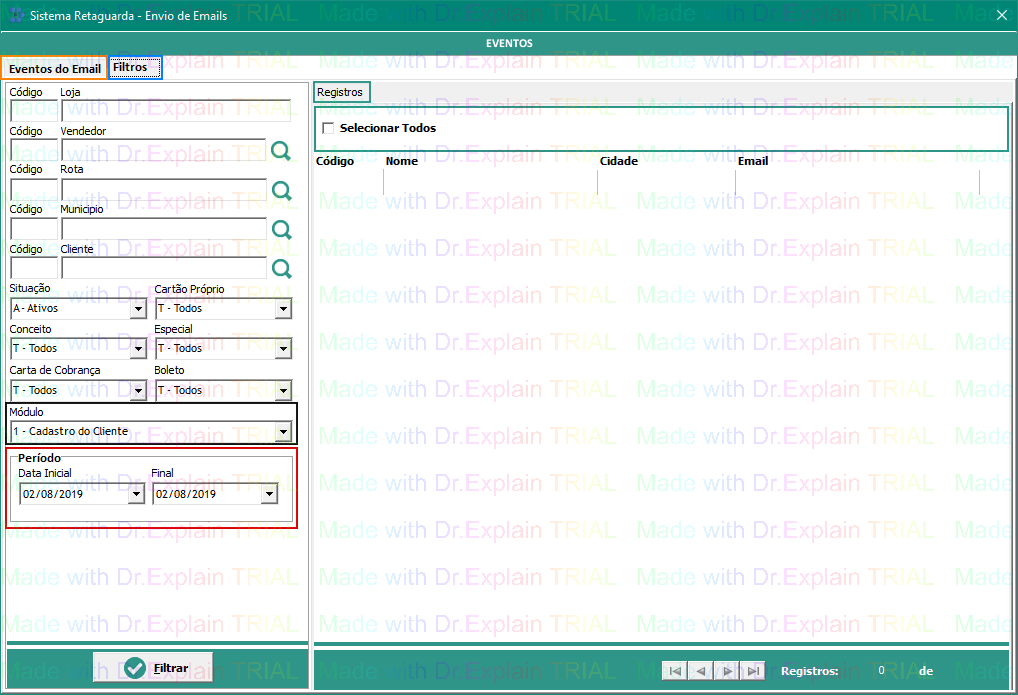Click the Rota code input field

click(34, 190)
